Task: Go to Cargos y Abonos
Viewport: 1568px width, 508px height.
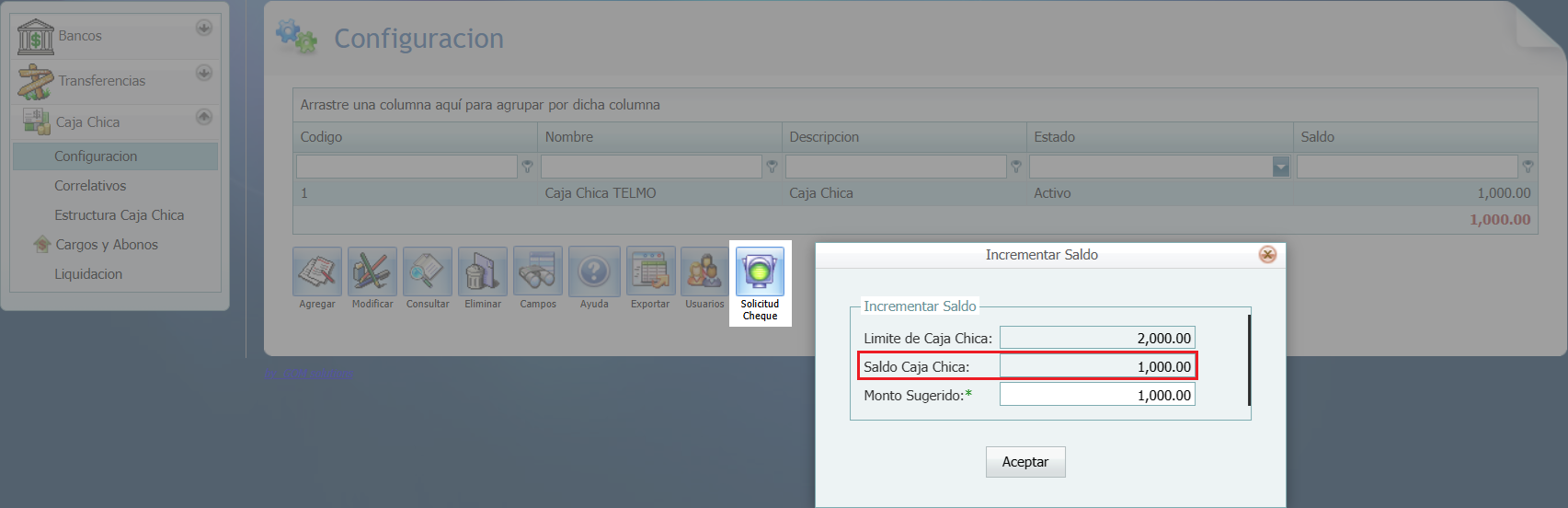Action: 107,245
